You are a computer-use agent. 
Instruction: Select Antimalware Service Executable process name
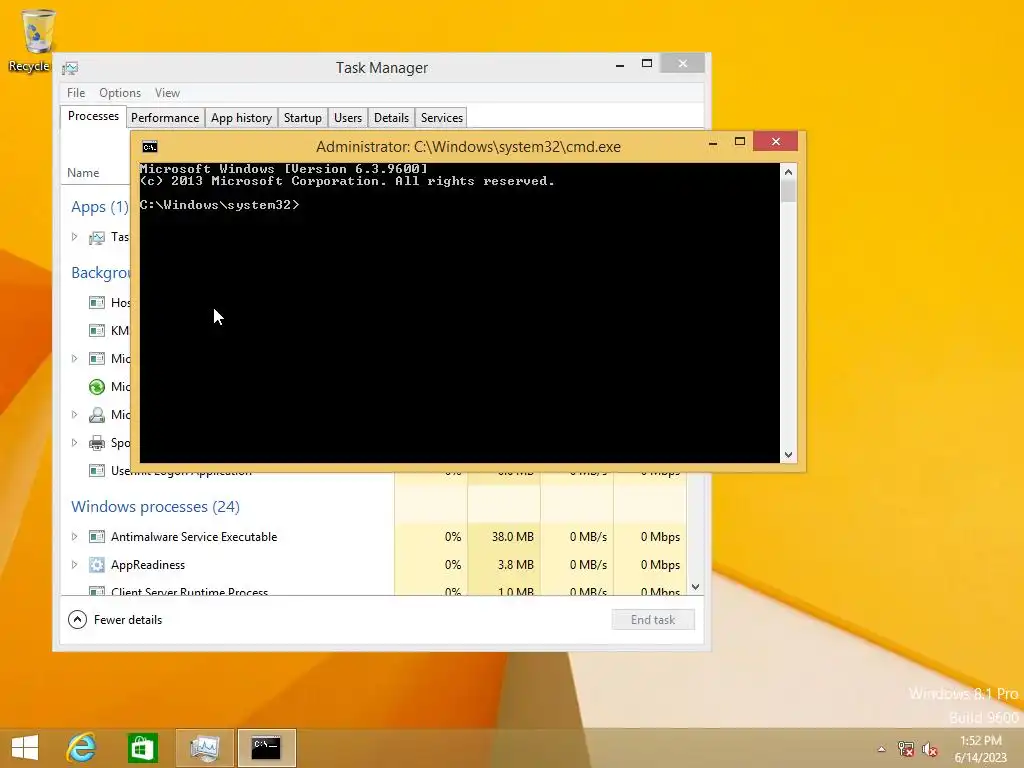(194, 537)
